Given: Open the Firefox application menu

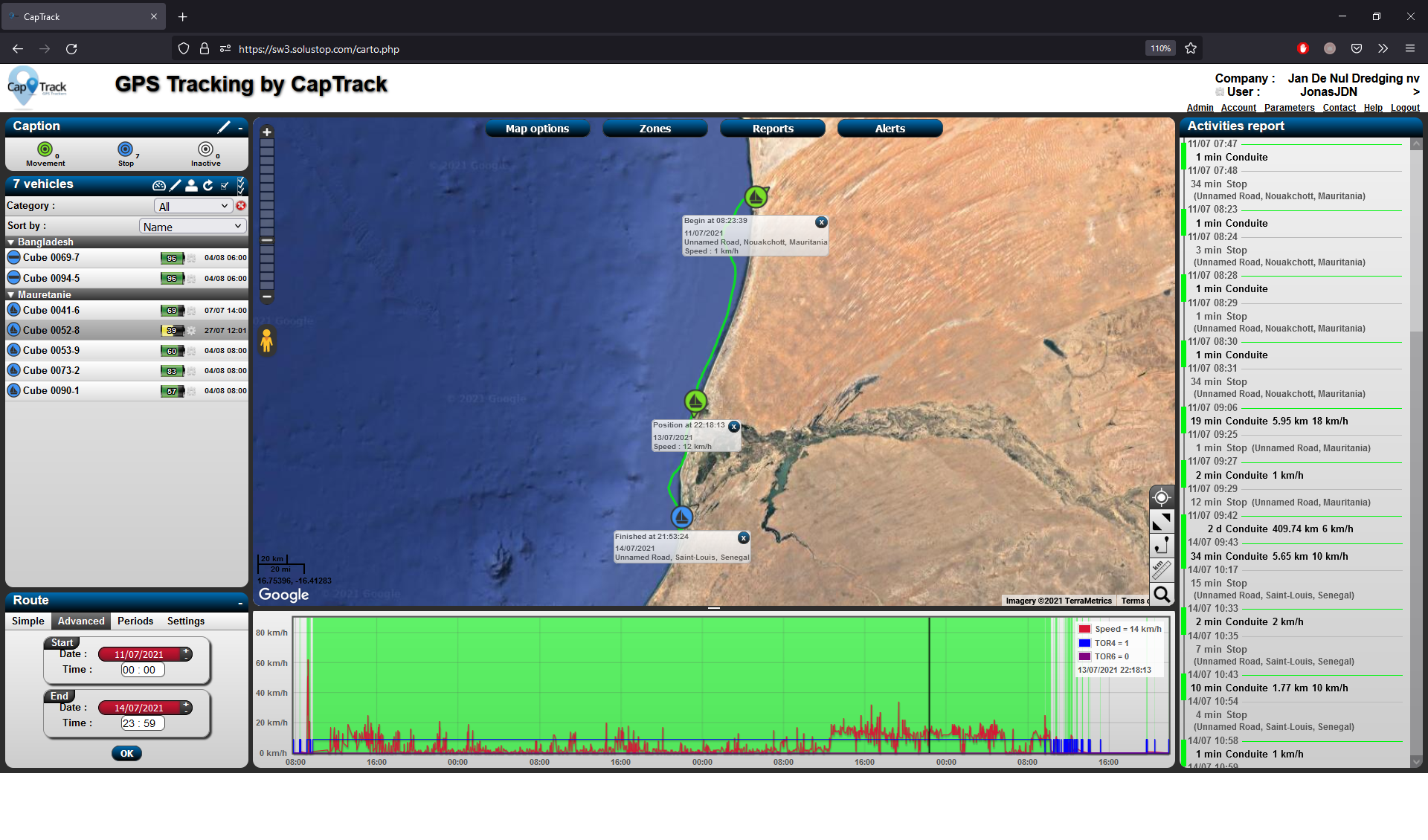Looking at the screenshot, I should pos(1409,48).
